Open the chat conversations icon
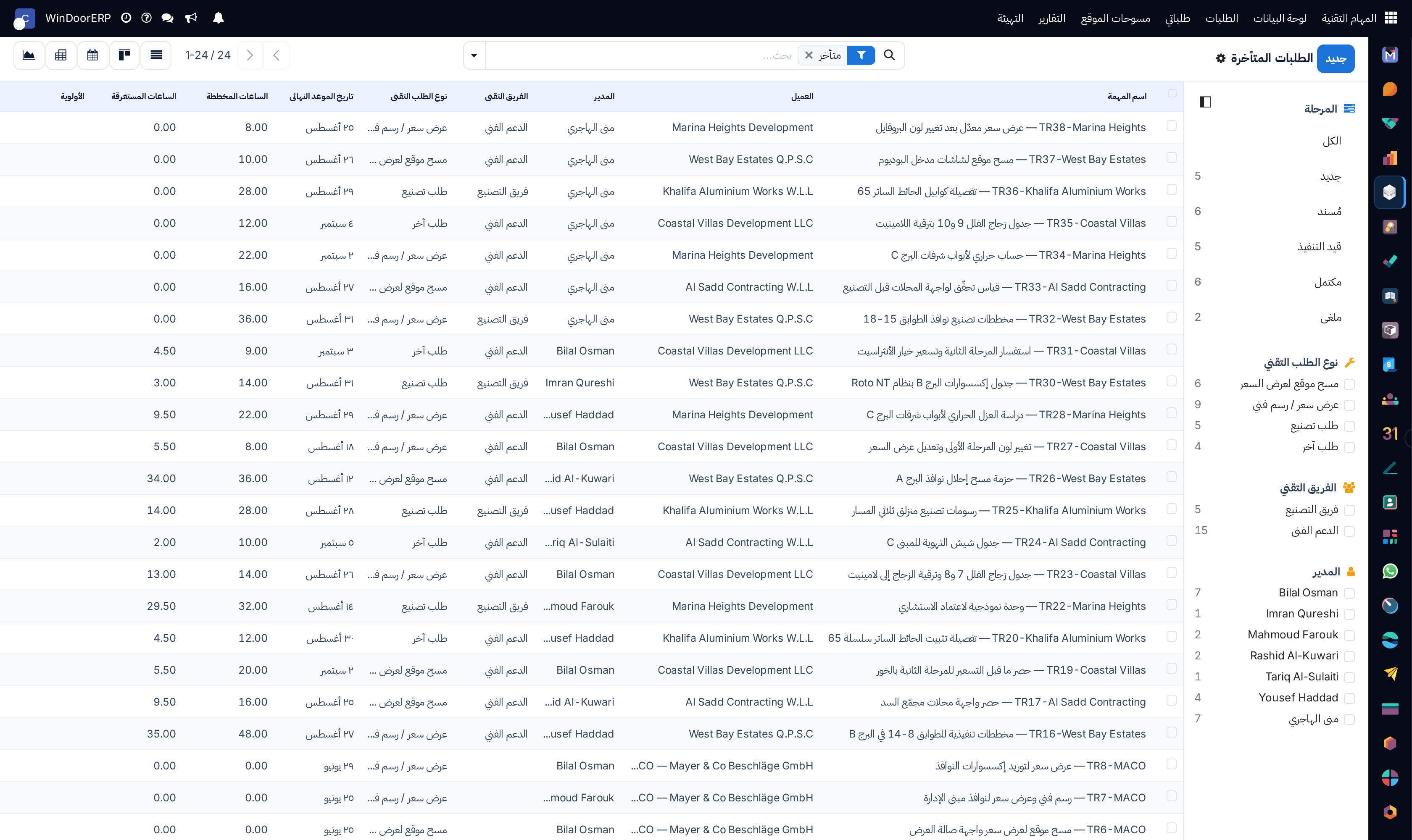 pos(167,18)
